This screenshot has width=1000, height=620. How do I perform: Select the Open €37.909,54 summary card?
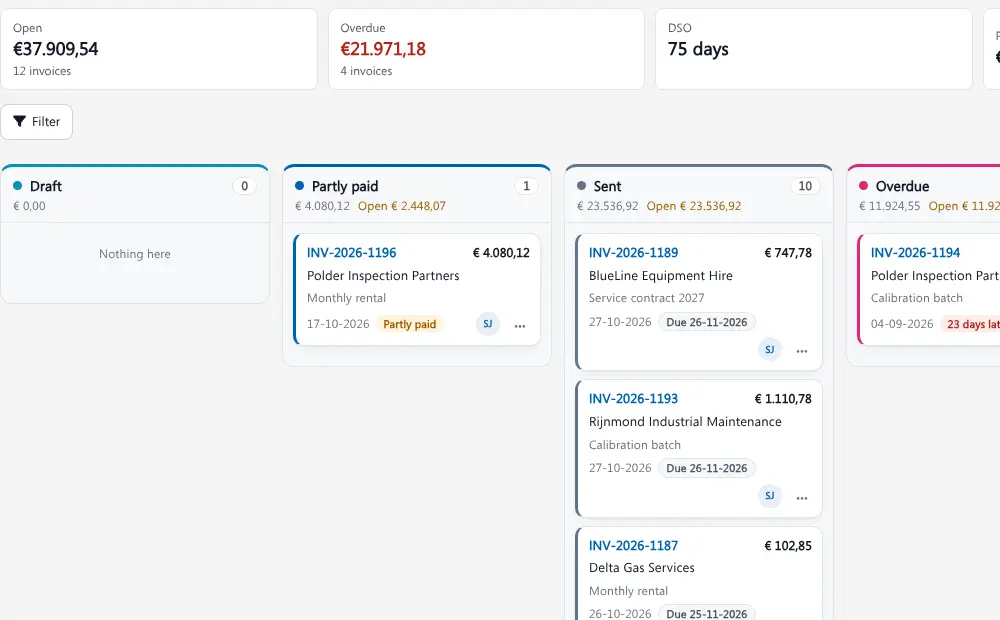point(159,49)
